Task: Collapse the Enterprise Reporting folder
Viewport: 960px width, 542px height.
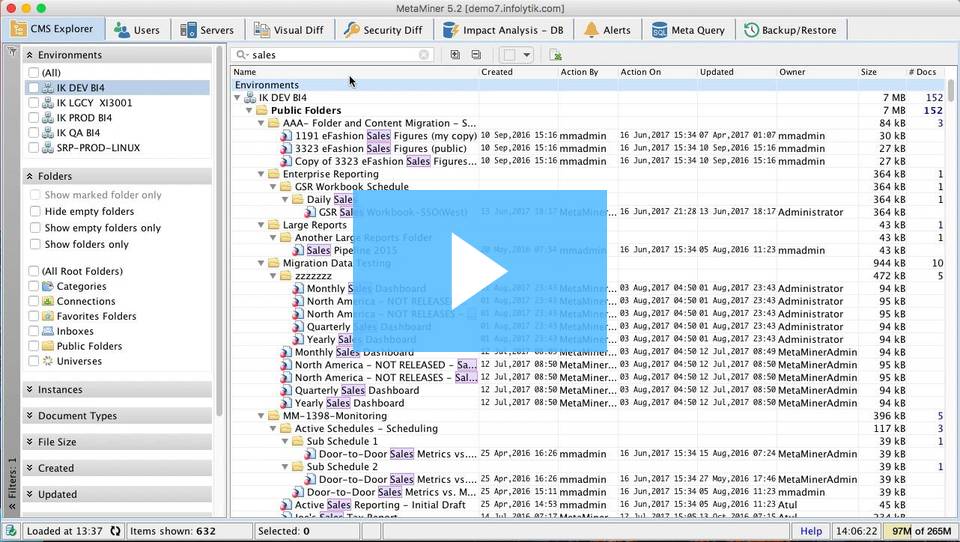Action: click(261, 174)
